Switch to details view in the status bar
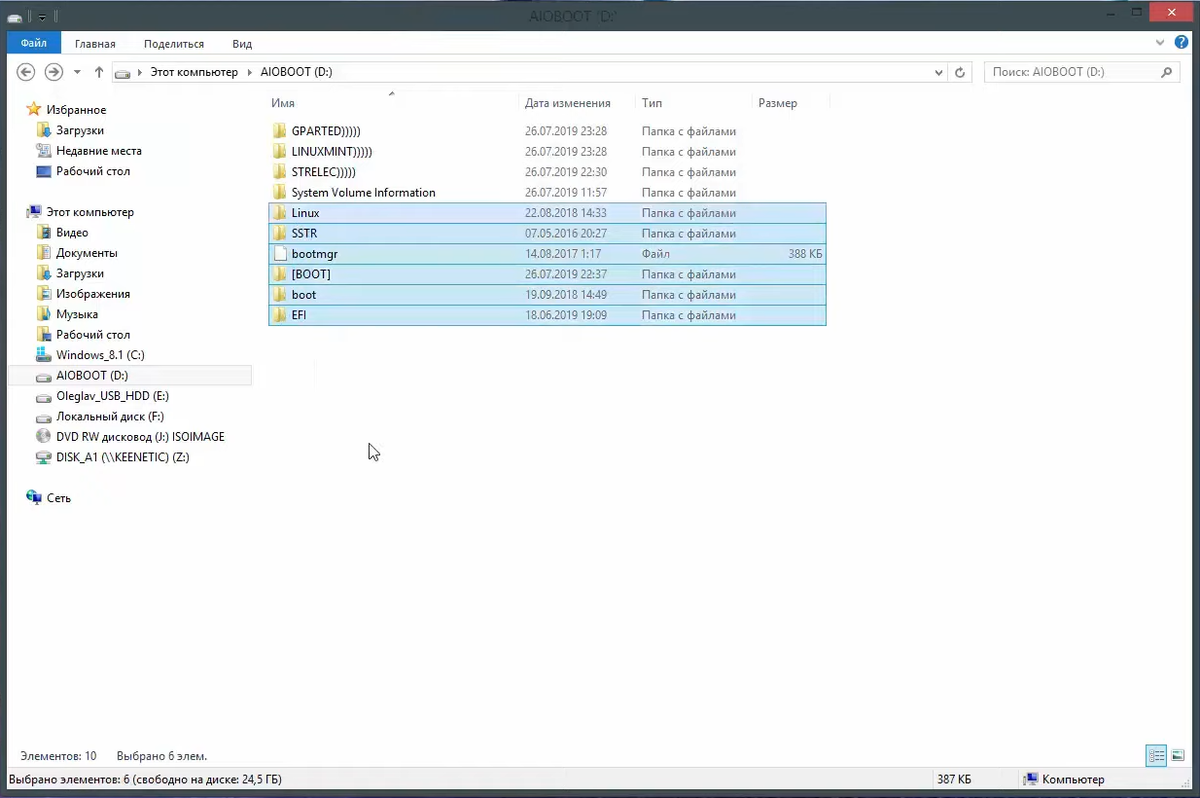 (x=1156, y=755)
